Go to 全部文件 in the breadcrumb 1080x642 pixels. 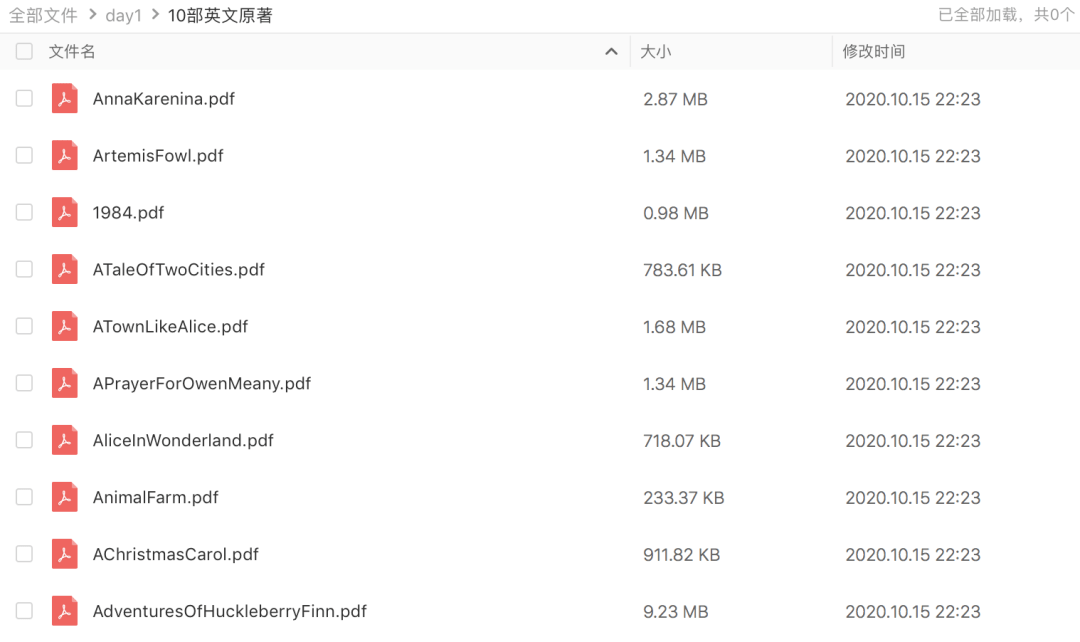click(43, 15)
